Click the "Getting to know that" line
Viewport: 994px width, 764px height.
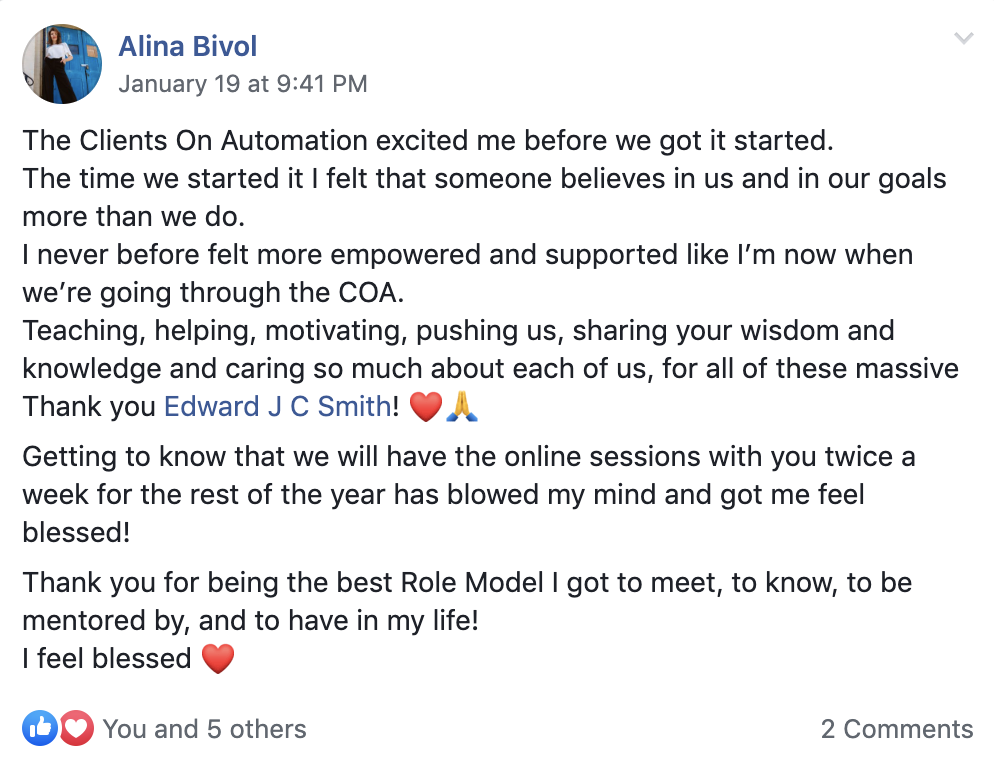point(469,457)
